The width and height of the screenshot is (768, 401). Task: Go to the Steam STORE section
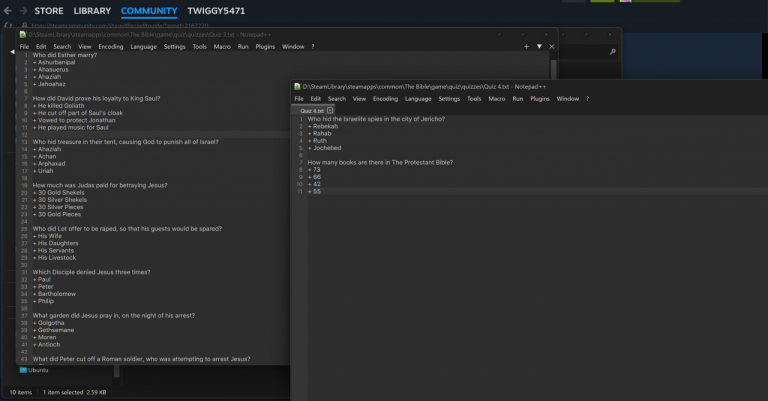(x=49, y=11)
